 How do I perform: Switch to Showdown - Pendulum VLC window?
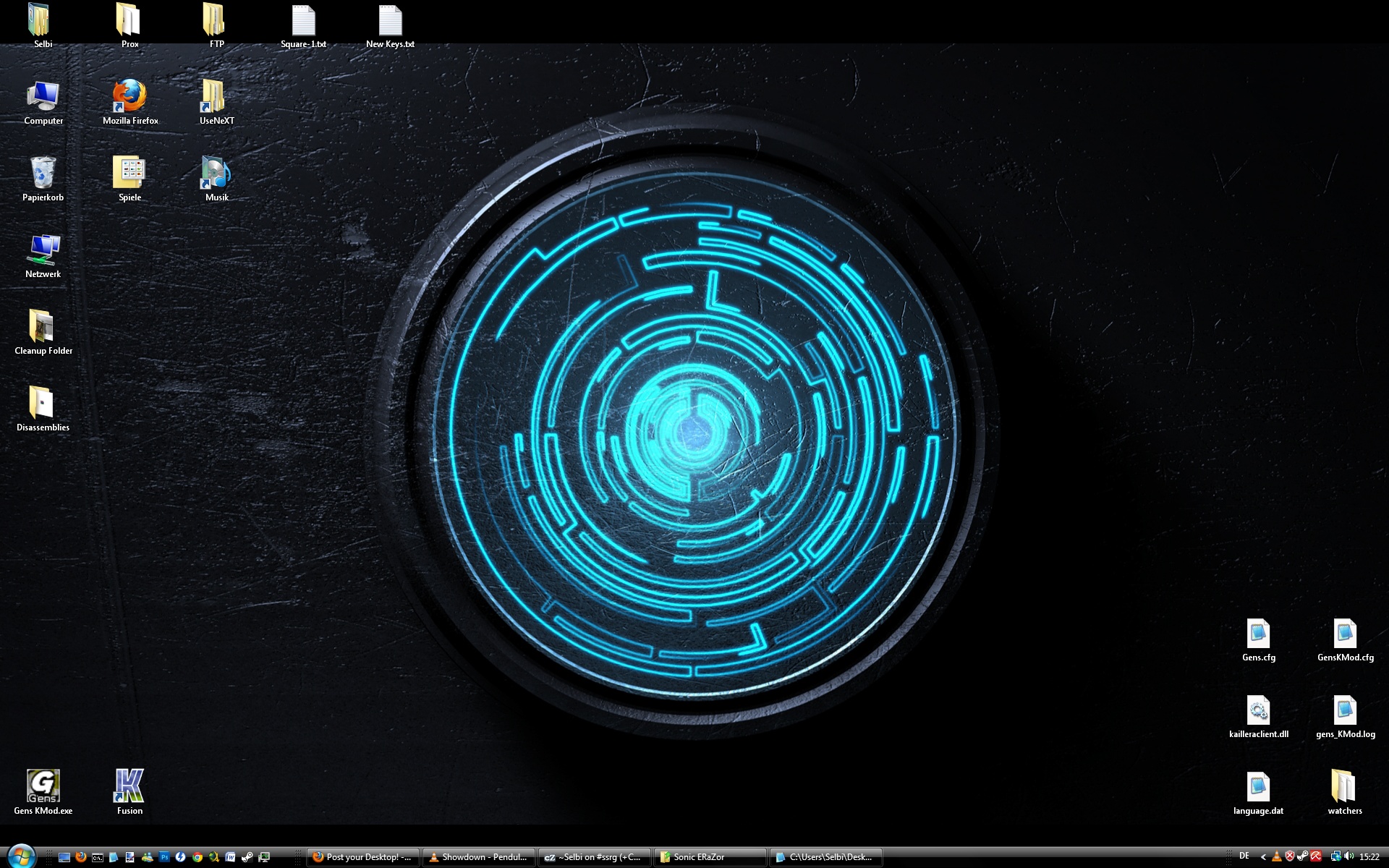(479, 857)
